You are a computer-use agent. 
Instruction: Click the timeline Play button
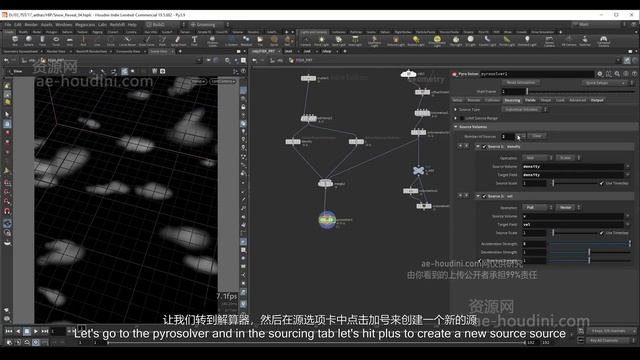36,331
